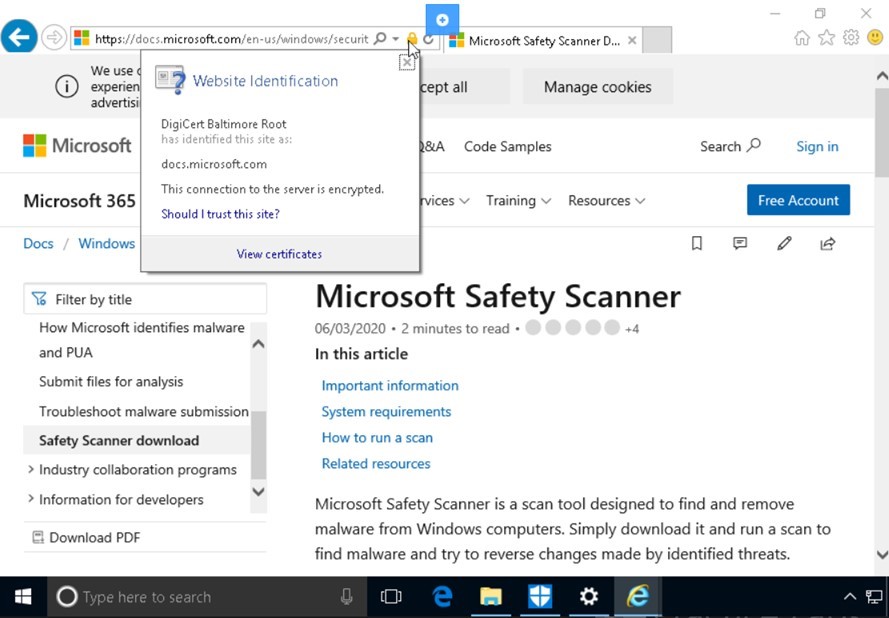Jump to System requirements section
Viewport: 889px width, 618px height.
386,412
